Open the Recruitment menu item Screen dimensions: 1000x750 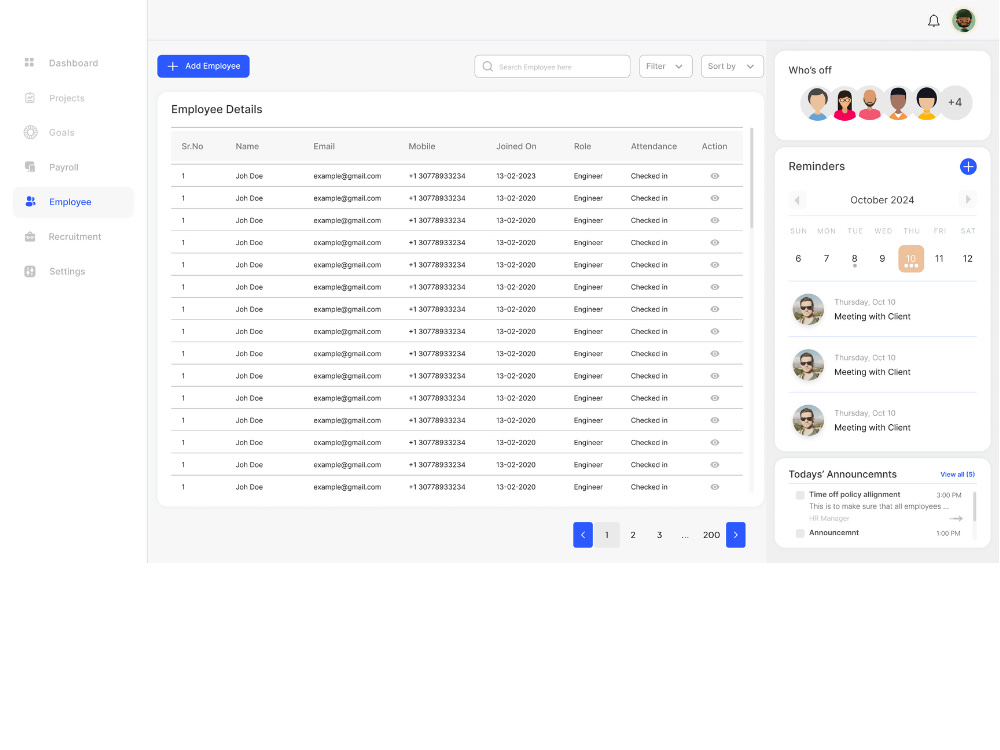(73, 237)
